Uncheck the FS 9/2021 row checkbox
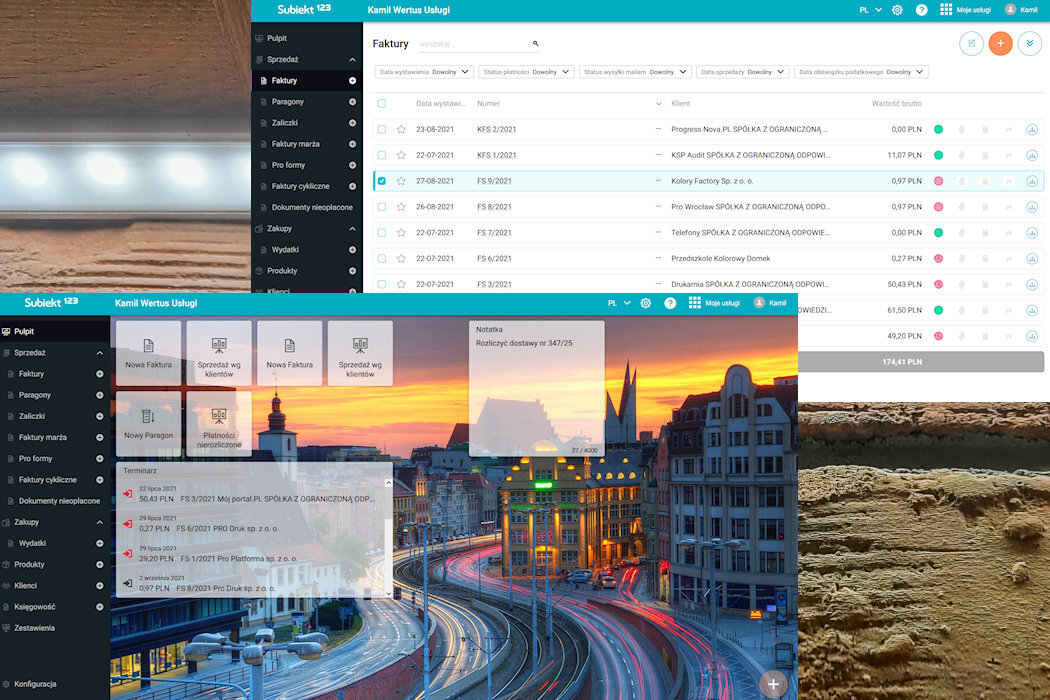Image resolution: width=1050 pixels, height=700 pixels. (382, 181)
